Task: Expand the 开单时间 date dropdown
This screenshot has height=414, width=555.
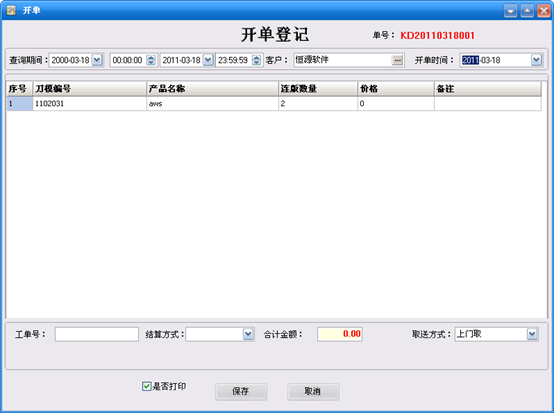Action: [x=536, y=60]
